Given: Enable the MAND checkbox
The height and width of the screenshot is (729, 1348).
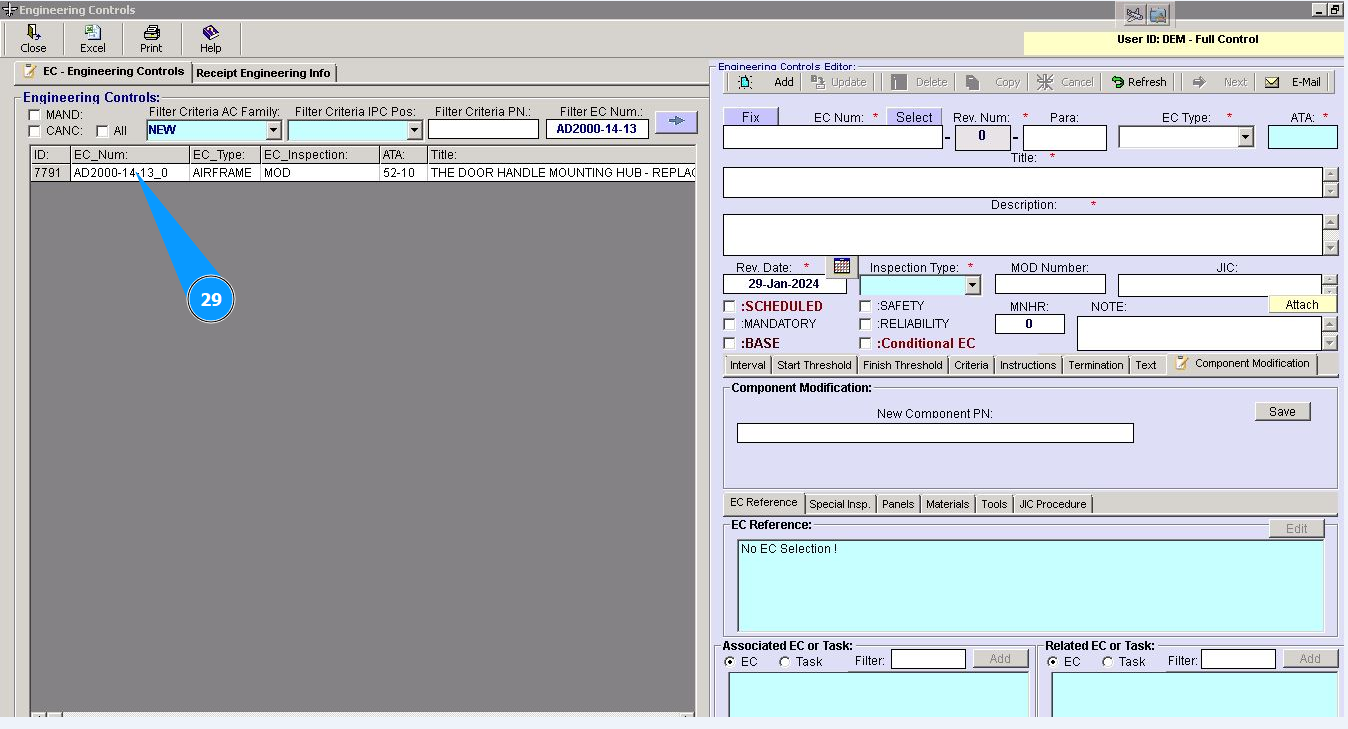Looking at the screenshot, I should tap(35, 115).
